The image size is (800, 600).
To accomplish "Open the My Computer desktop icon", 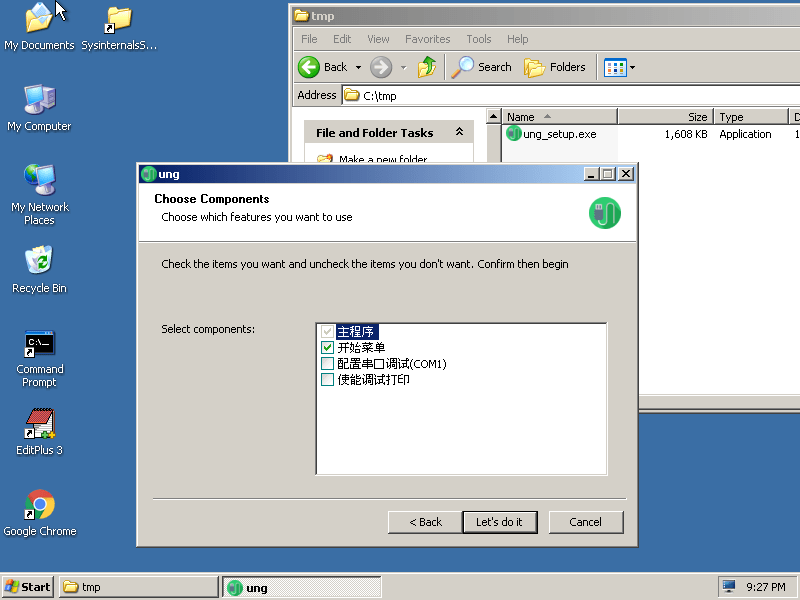I will click(39, 101).
